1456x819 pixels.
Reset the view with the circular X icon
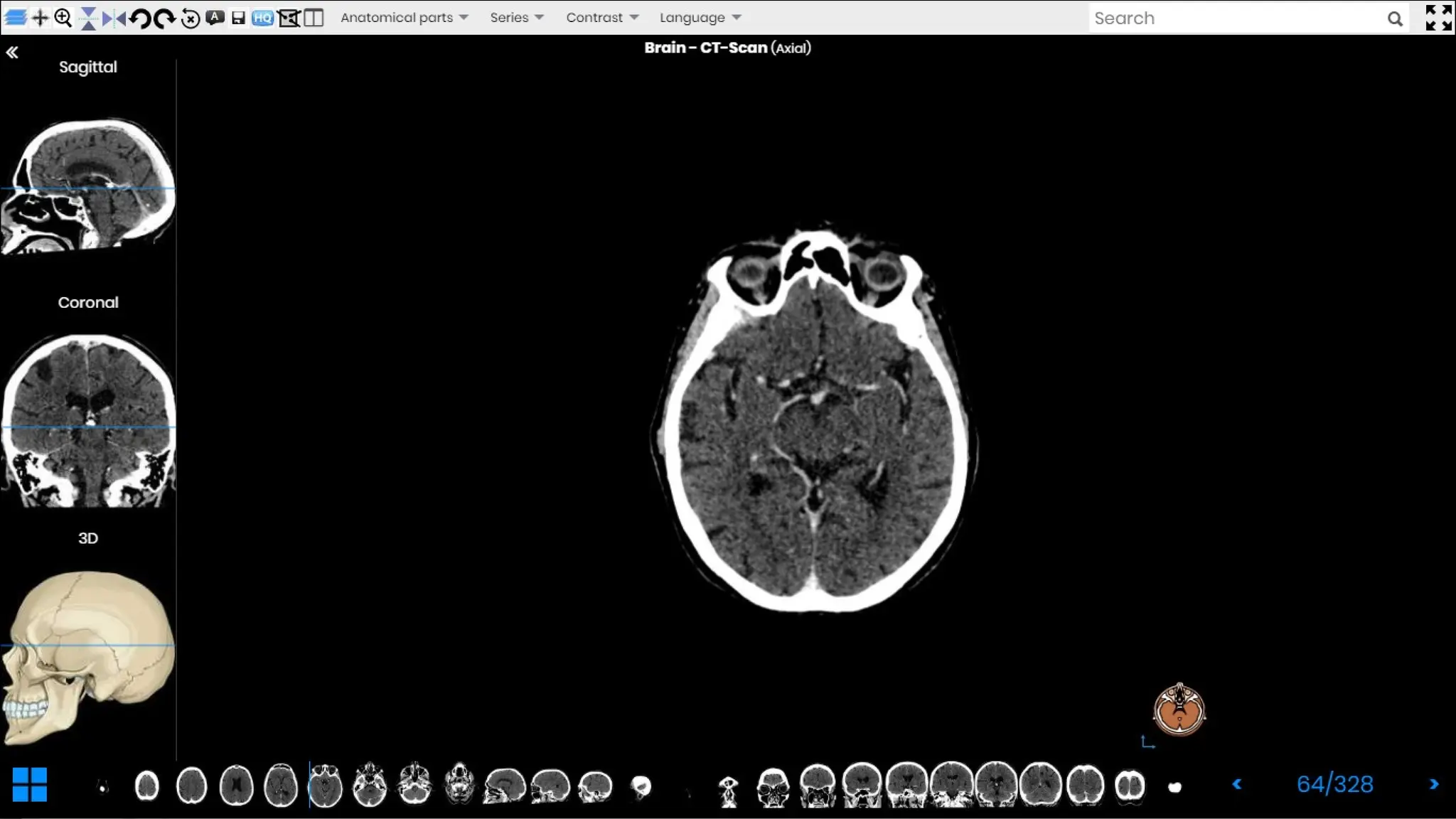pos(190,18)
